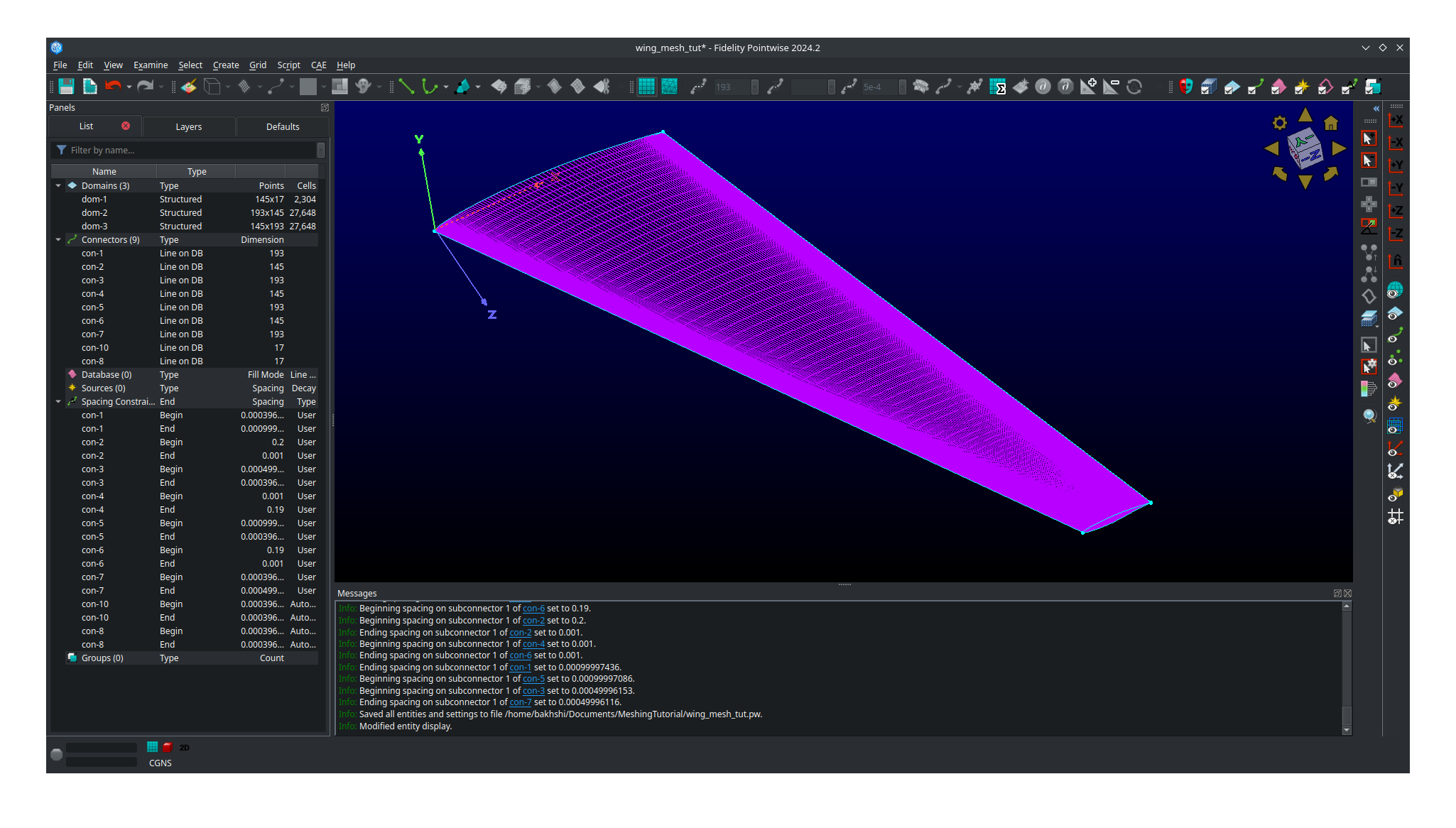The width and height of the screenshot is (1456, 828).
Task: Switch to the Layers tab
Action: coord(189,126)
